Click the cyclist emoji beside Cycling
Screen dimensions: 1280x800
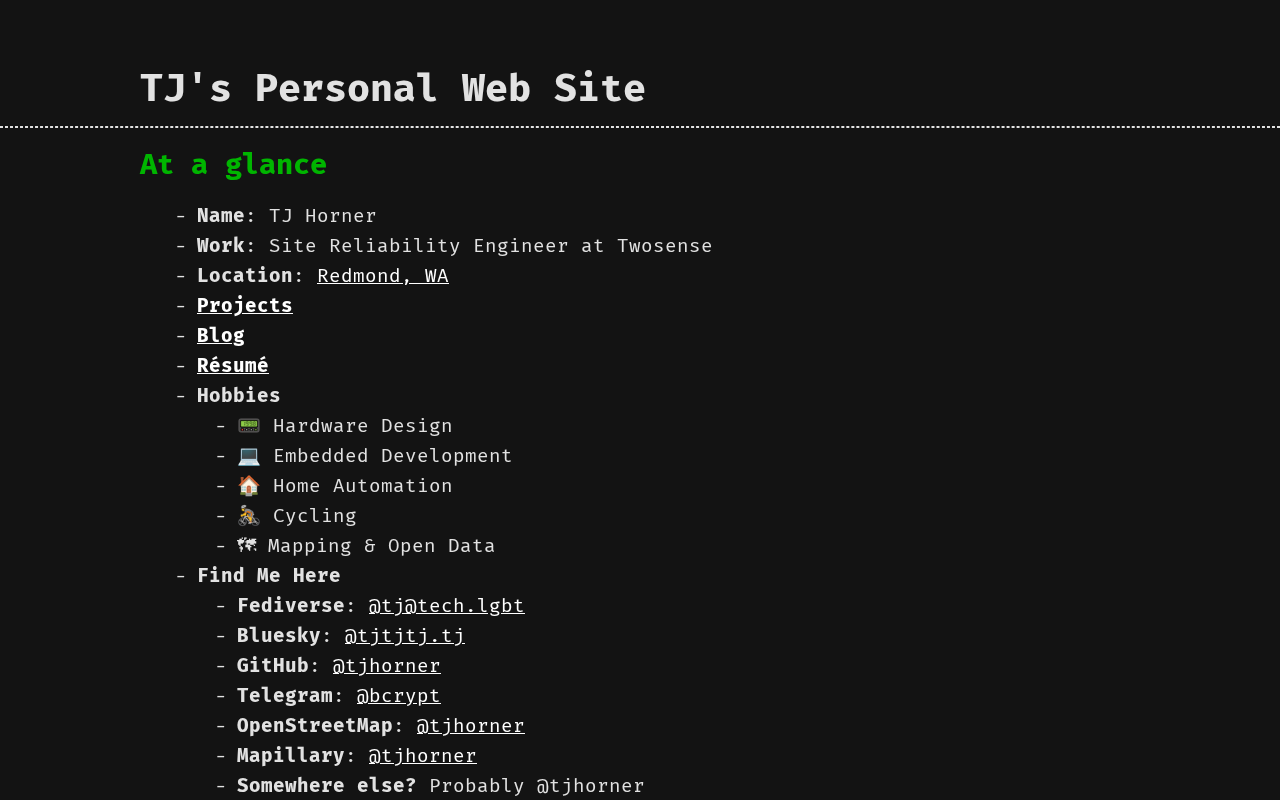coord(248,516)
